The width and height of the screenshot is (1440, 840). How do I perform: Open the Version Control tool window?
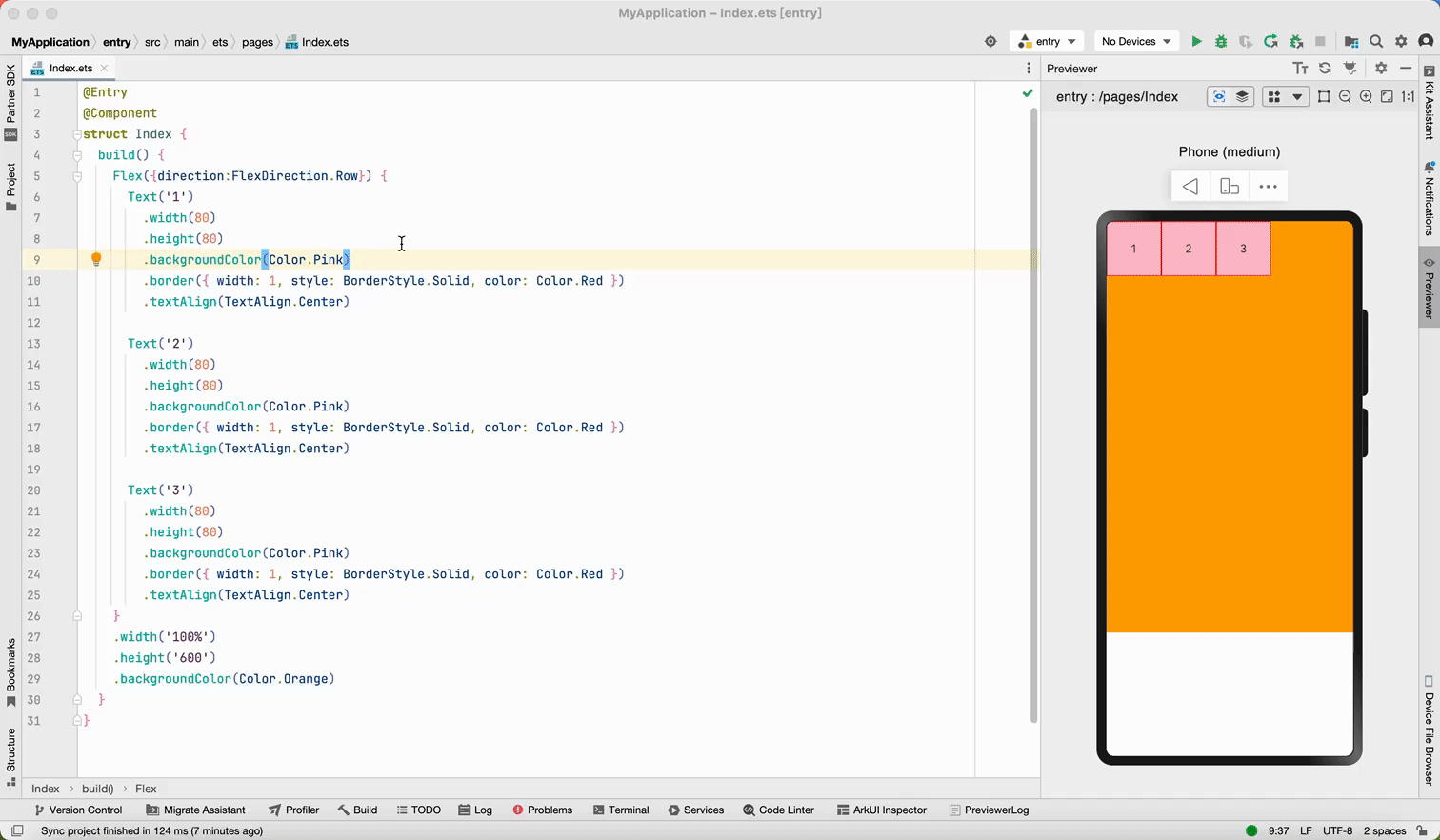coord(78,810)
